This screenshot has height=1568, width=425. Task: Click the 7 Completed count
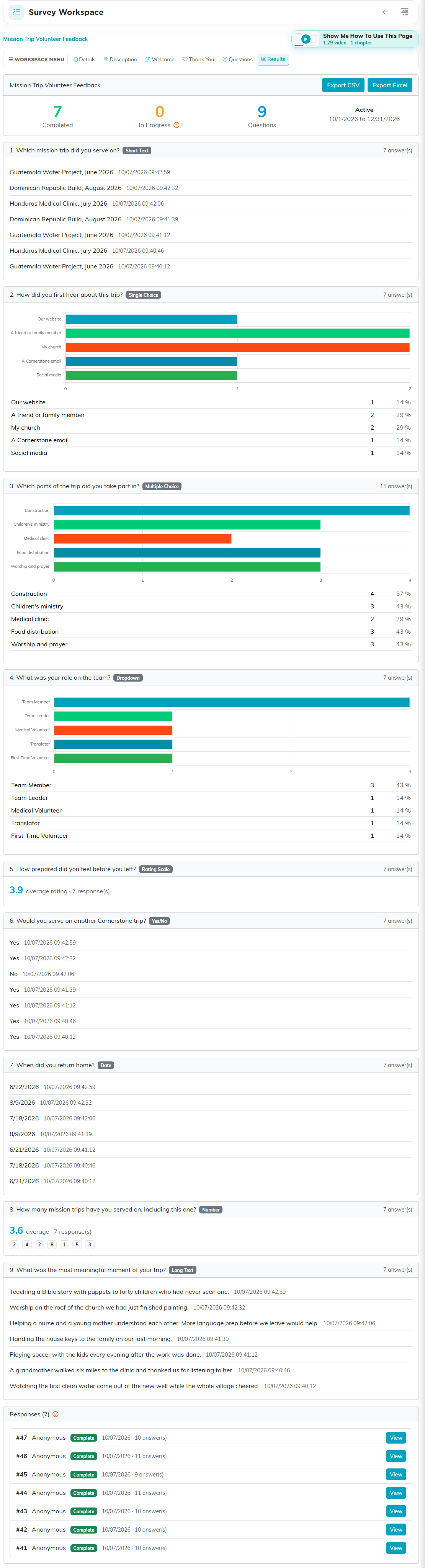click(57, 112)
